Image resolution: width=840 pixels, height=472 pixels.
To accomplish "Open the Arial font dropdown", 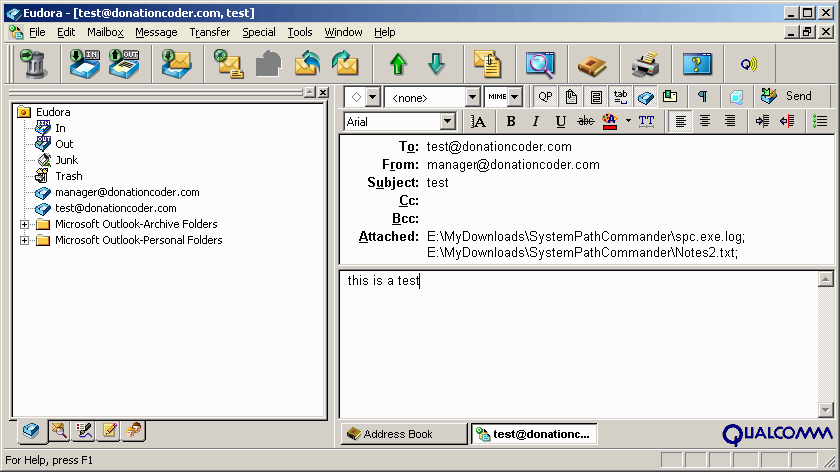I will point(448,122).
